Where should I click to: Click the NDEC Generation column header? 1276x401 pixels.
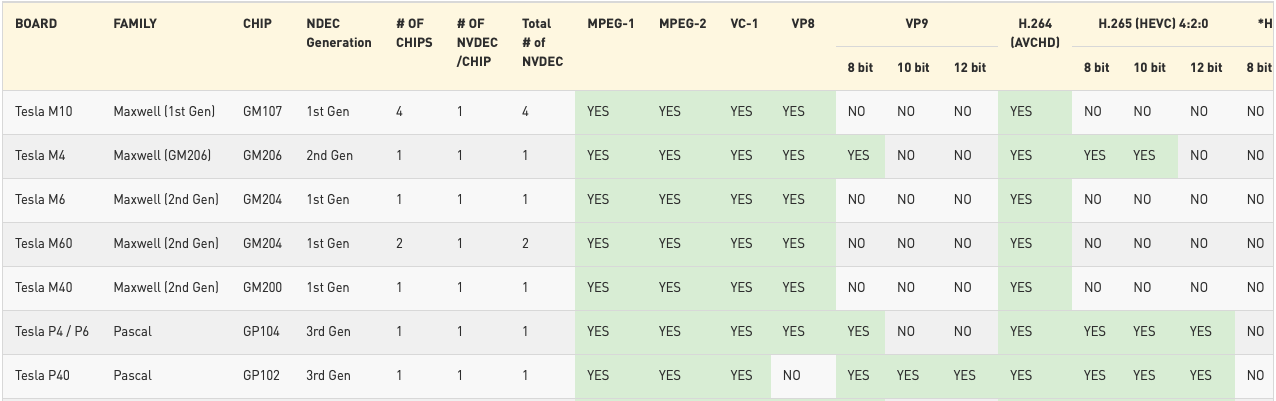pos(338,33)
